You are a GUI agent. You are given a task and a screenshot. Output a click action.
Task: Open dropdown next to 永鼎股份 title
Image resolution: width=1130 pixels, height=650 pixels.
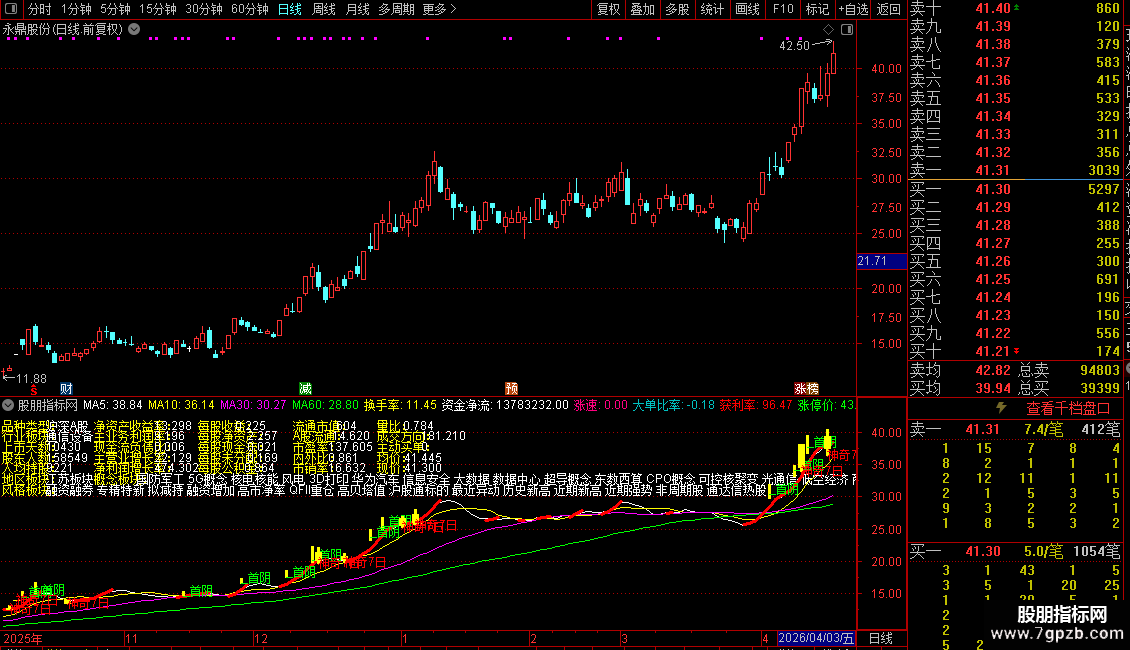click(x=134, y=30)
